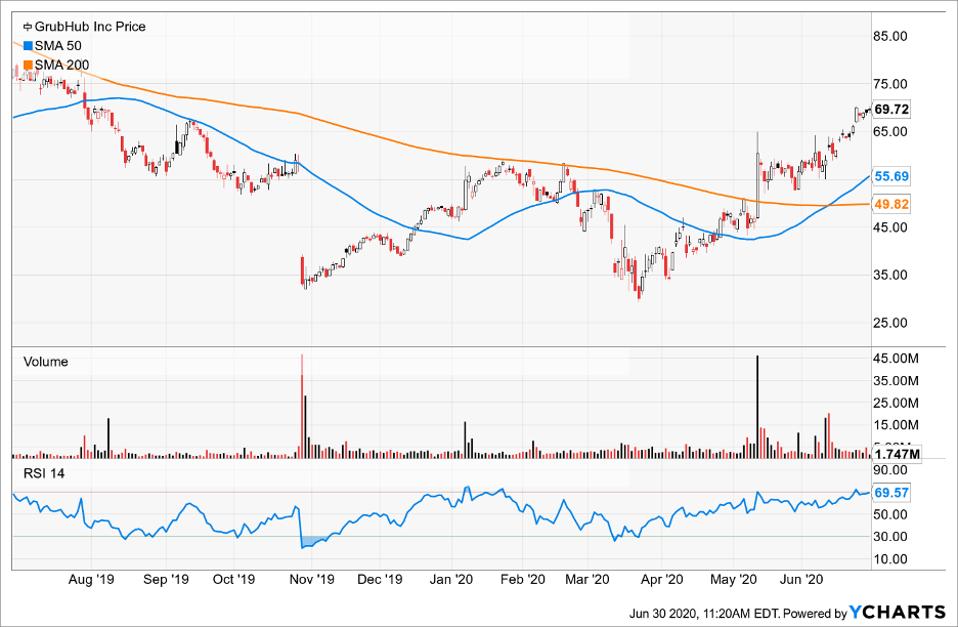Image resolution: width=958 pixels, height=627 pixels.
Task: Click the 35.00M volume axis label
Action: [896, 381]
